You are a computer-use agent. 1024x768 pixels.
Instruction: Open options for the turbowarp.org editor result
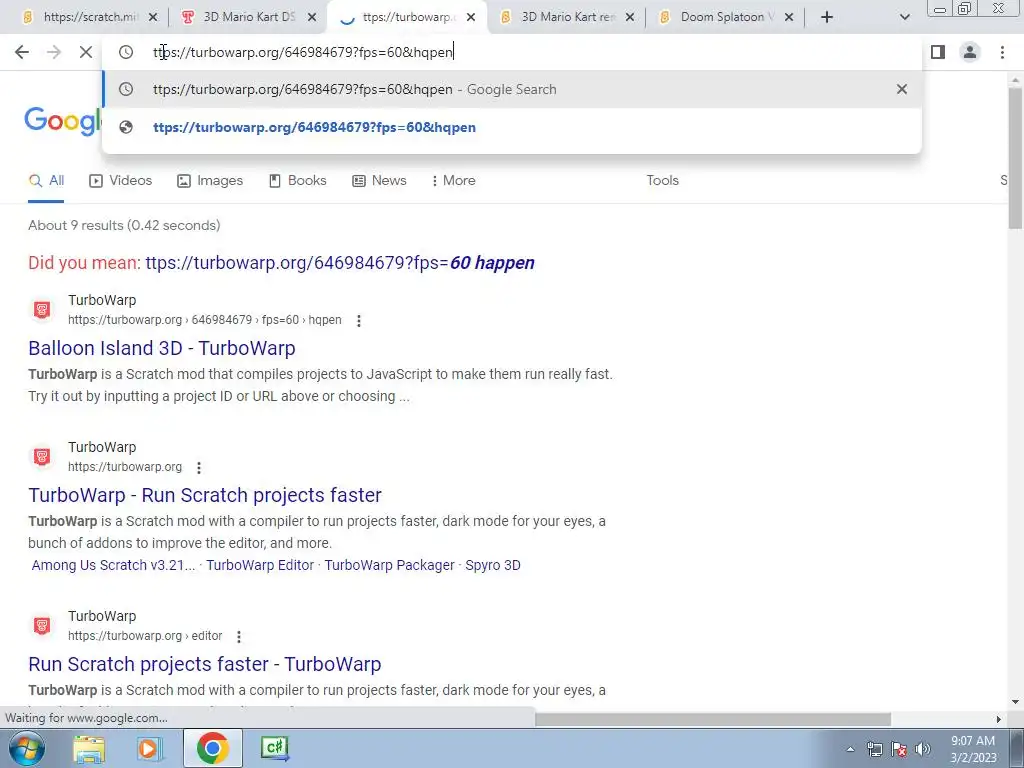coord(239,637)
